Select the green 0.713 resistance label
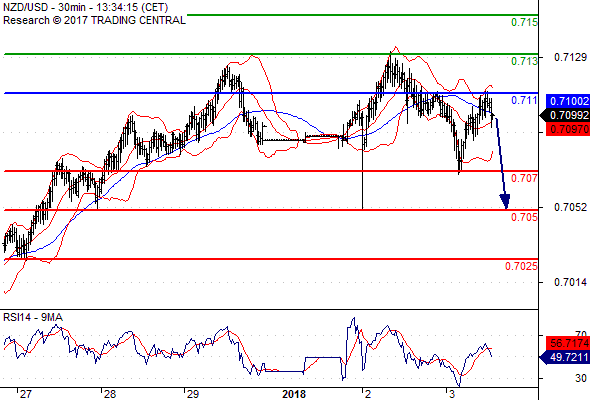590x400 pixels. [x=524, y=61]
